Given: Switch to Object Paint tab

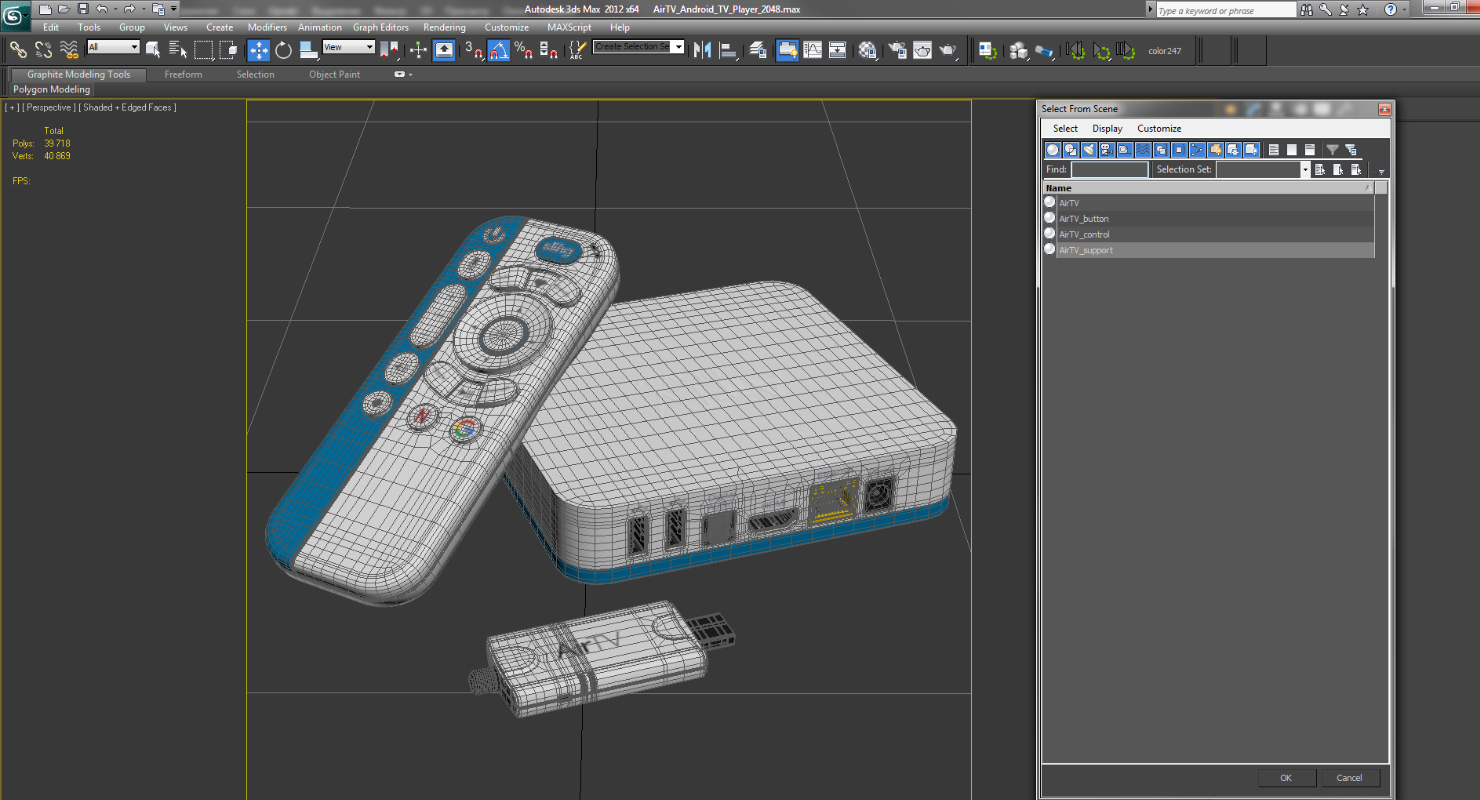Looking at the screenshot, I should tap(334, 74).
